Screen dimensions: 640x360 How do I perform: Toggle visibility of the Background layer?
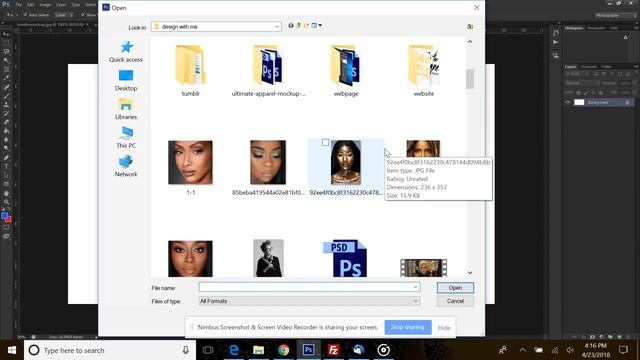click(567, 102)
